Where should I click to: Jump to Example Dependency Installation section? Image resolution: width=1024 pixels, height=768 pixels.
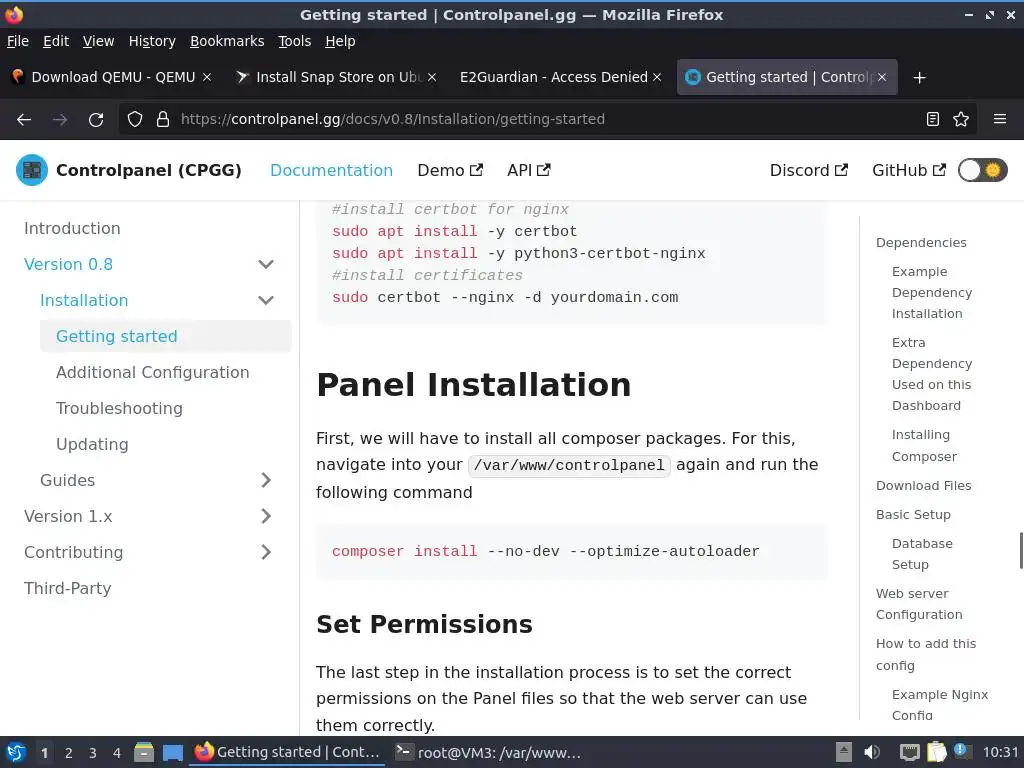click(x=932, y=293)
